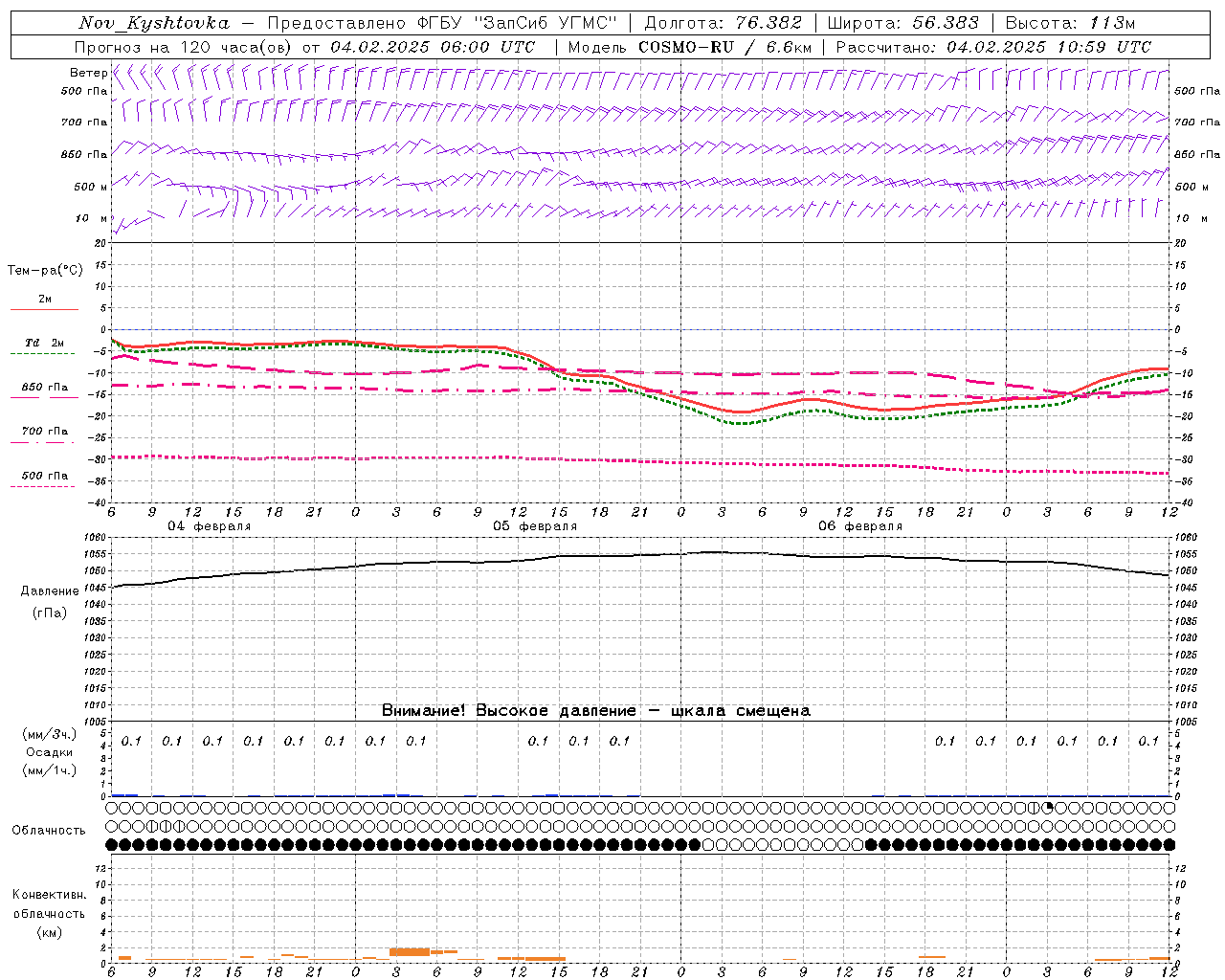Click the 'Конвективн. облачность (км)' label
Image resolution: width=1225 pixels, height=980 pixels.
(49, 913)
